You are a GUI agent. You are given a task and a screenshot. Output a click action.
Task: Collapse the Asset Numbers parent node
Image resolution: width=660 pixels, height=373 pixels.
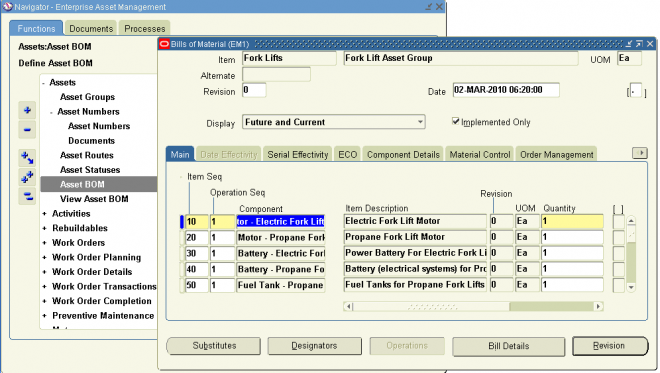click(51, 112)
